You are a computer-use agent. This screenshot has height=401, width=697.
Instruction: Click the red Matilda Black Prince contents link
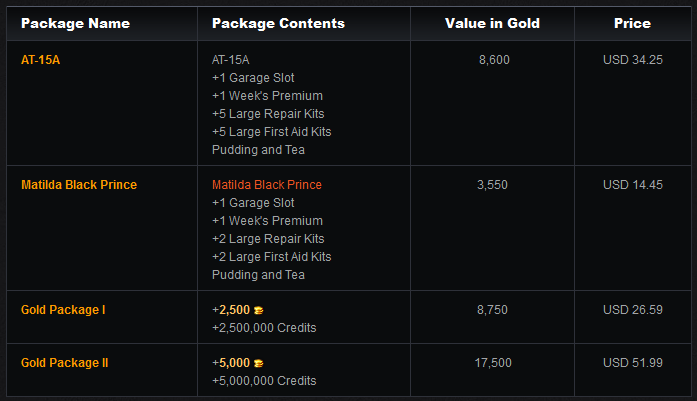click(267, 185)
